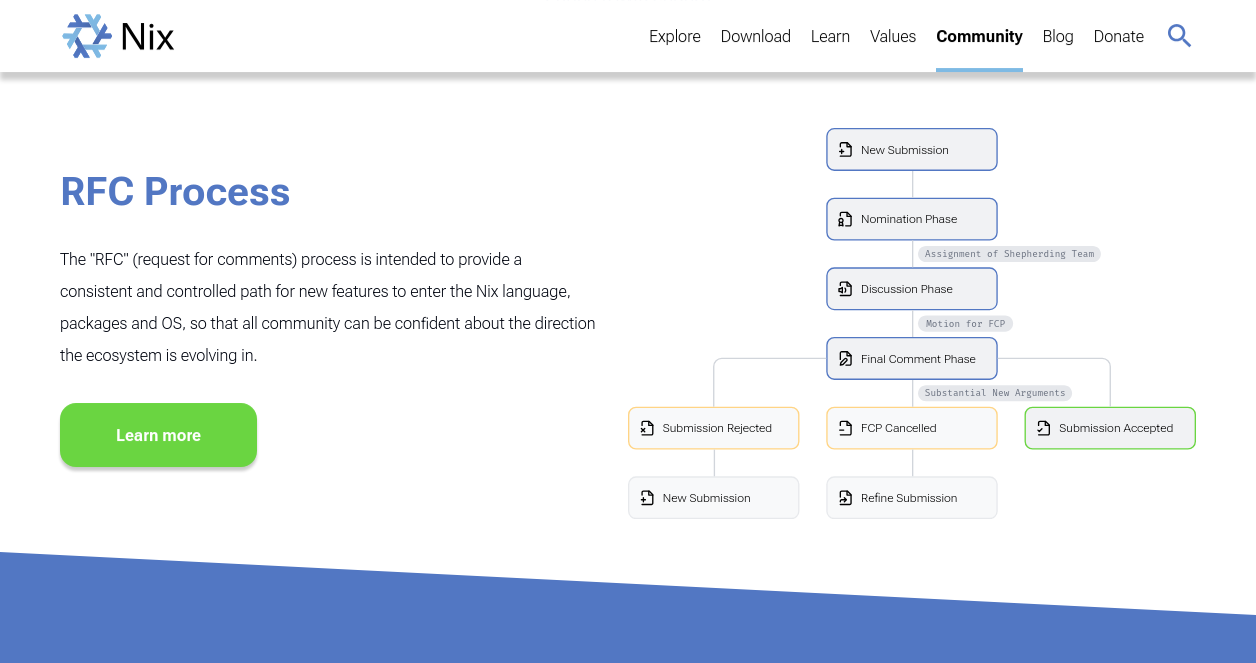The image size is (1256, 663).
Task: Click the Refine Submission document icon
Action: pyautogui.click(x=845, y=497)
